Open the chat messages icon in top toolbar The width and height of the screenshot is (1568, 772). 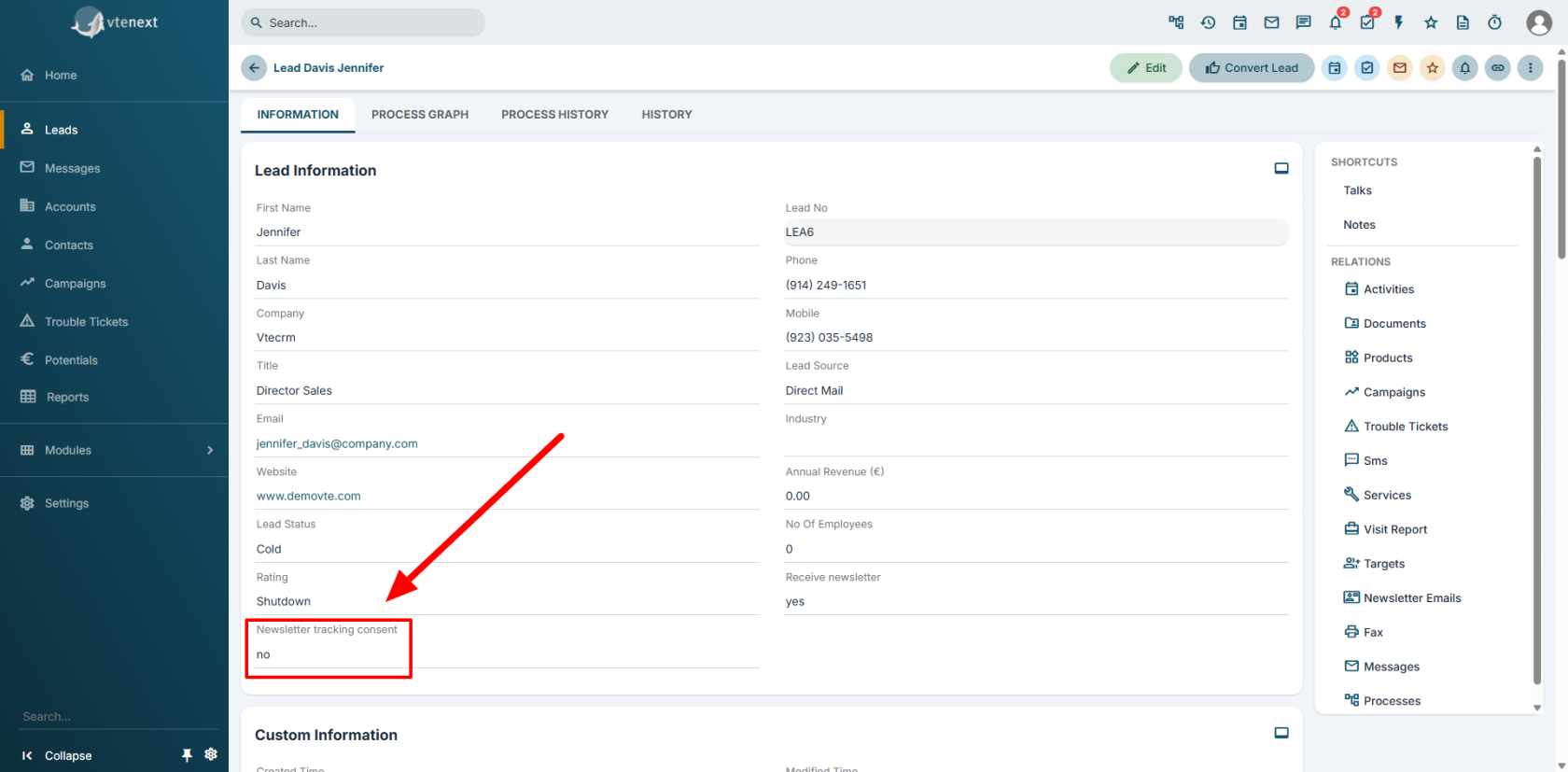tap(1303, 22)
